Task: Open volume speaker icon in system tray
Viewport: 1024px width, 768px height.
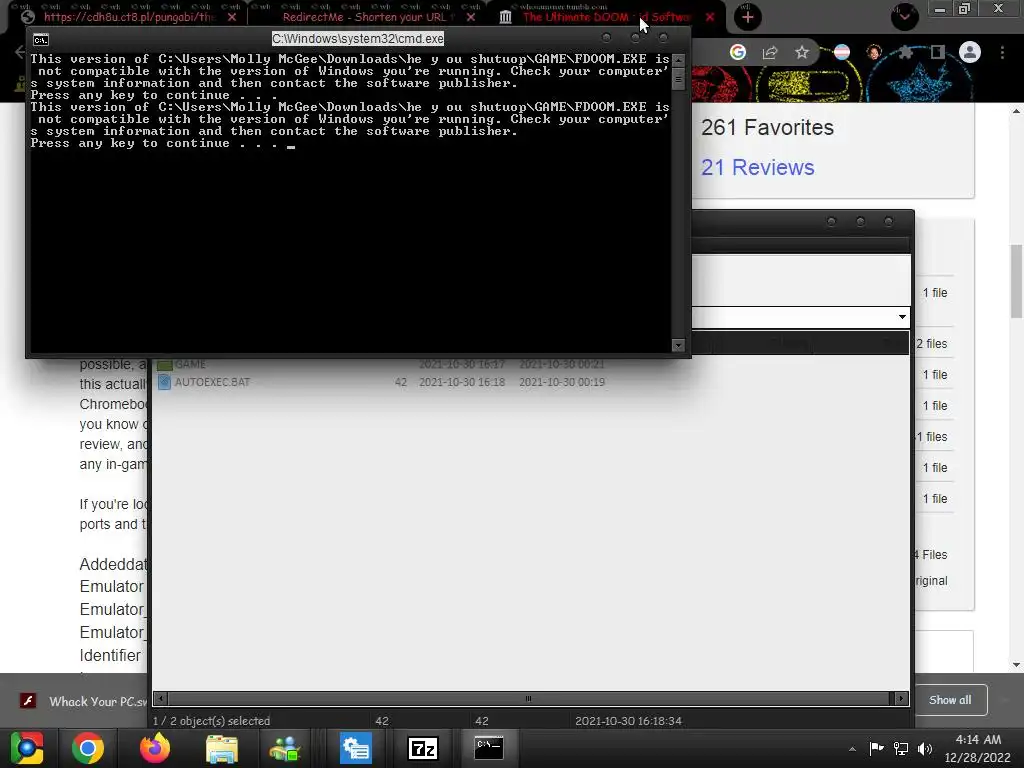Action: pos(925,749)
